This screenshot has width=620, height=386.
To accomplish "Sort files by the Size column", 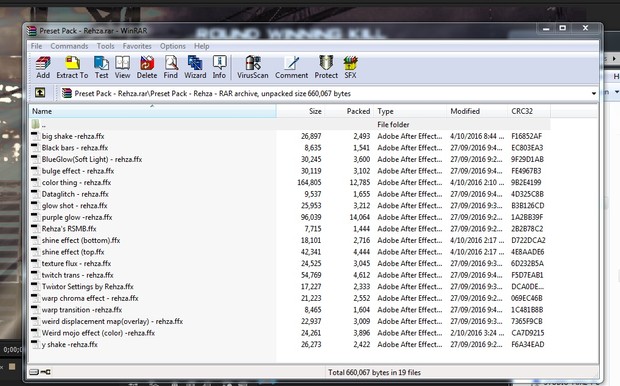I will pyautogui.click(x=301, y=111).
